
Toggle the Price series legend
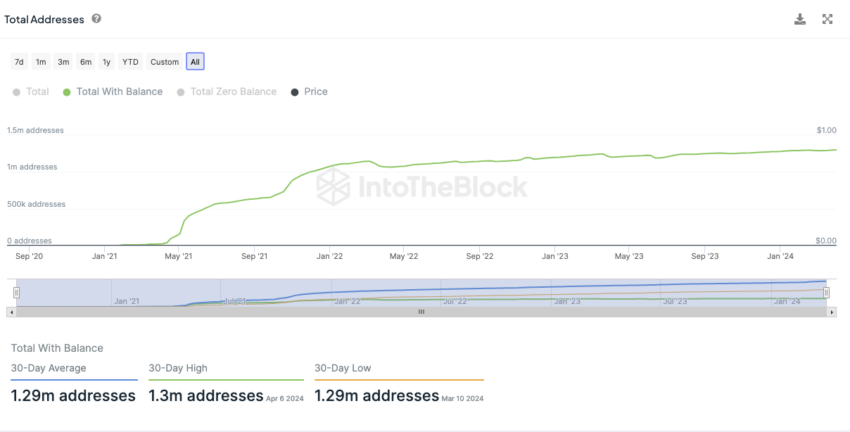click(x=309, y=92)
